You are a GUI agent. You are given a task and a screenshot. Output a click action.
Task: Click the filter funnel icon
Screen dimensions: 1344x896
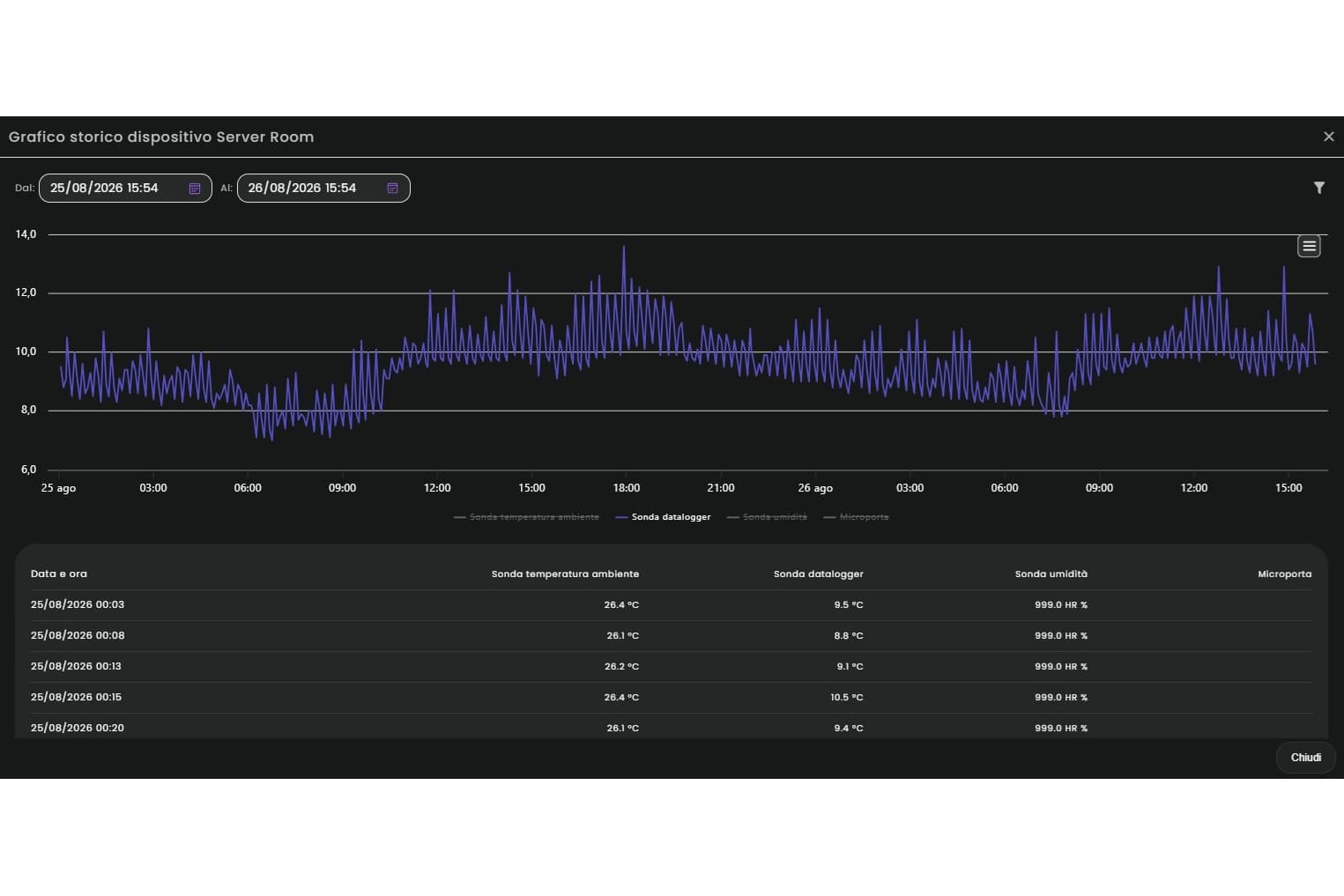point(1319,188)
